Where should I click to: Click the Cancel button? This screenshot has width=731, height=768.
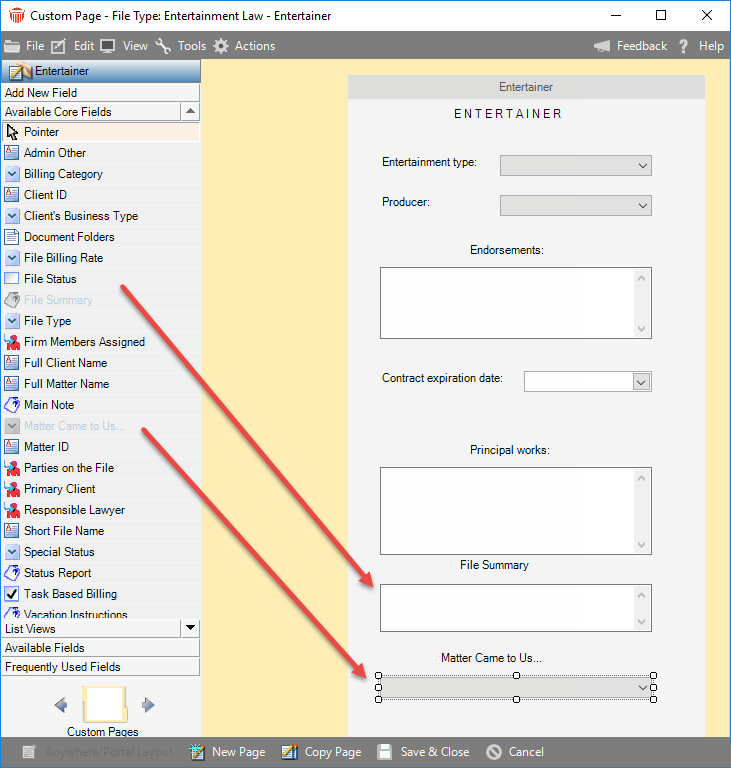pyautogui.click(x=515, y=752)
